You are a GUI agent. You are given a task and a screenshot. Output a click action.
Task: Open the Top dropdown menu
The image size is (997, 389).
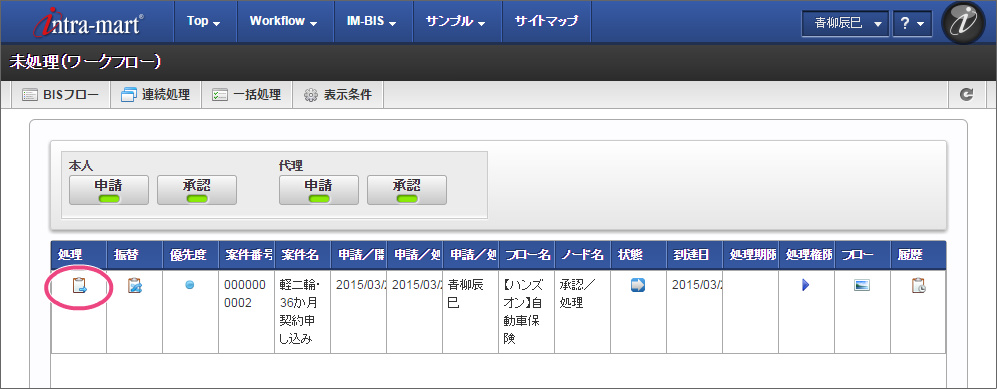click(203, 21)
